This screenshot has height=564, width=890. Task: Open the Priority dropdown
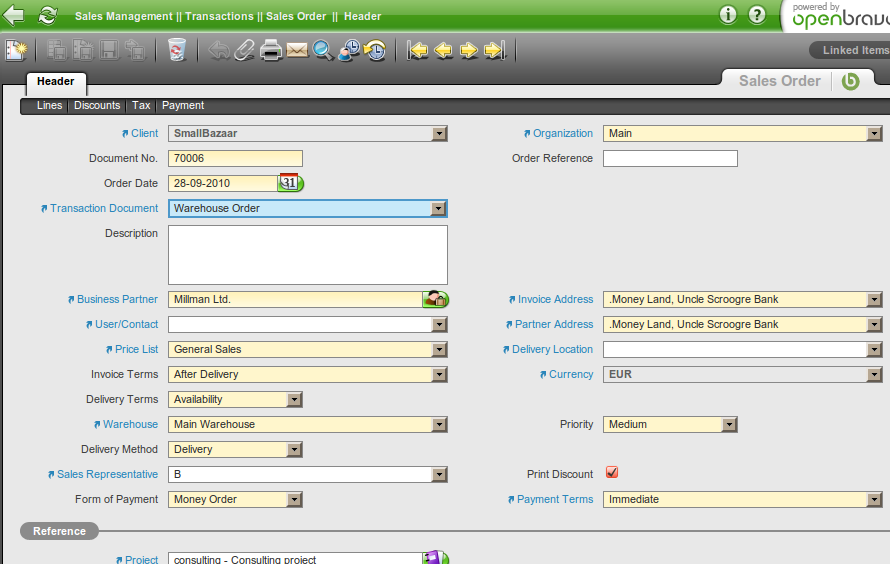coord(729,425)
